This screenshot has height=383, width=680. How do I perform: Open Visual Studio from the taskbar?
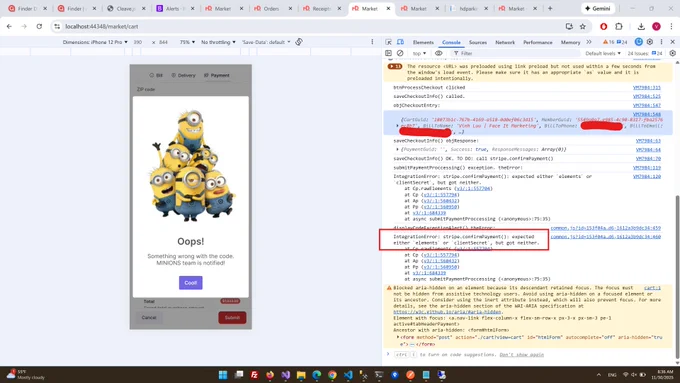(x=285, y=375)
